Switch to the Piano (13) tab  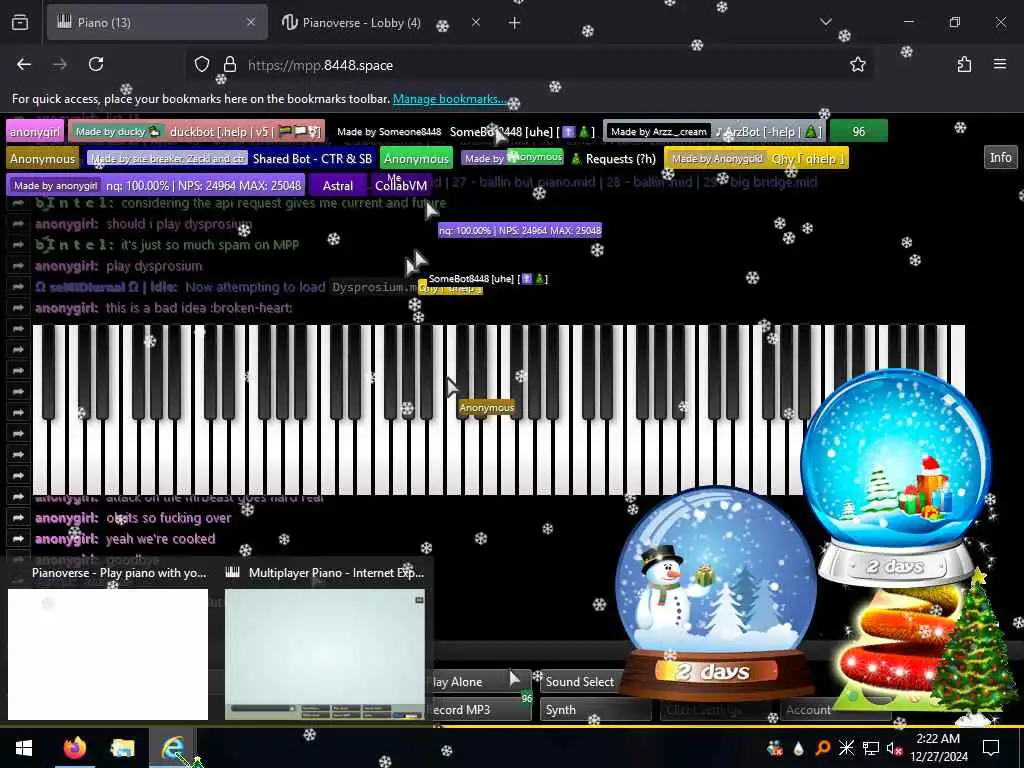[157, 23]
